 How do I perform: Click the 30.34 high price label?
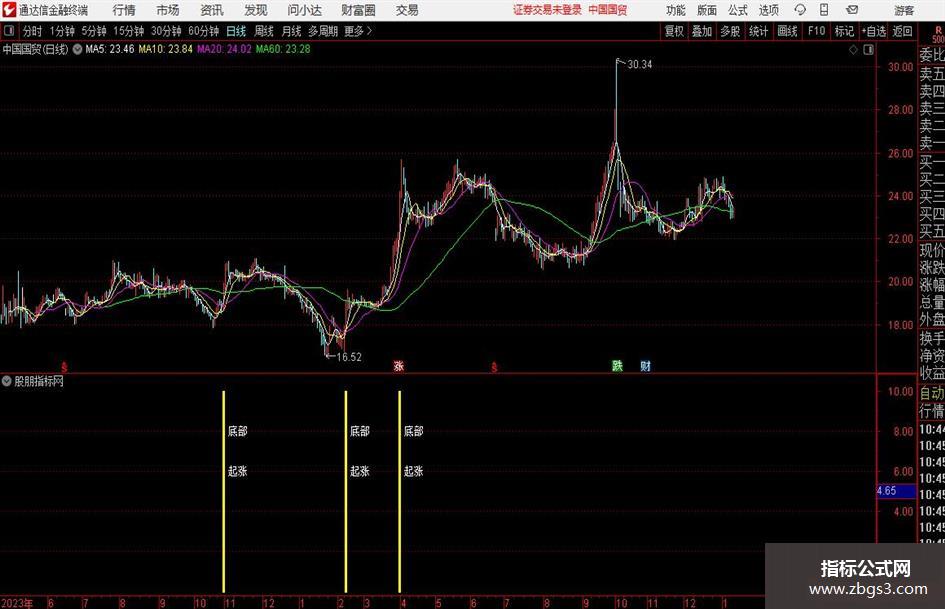coord(639,65)
